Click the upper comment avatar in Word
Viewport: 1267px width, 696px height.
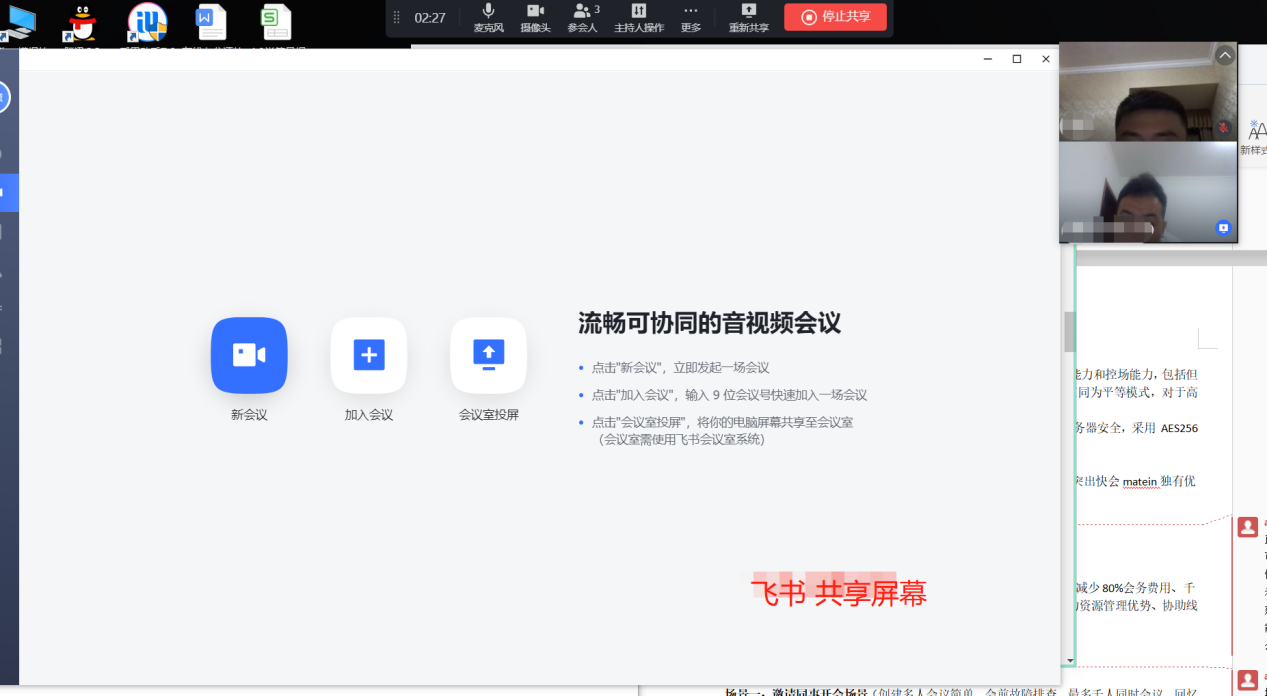1248,527
